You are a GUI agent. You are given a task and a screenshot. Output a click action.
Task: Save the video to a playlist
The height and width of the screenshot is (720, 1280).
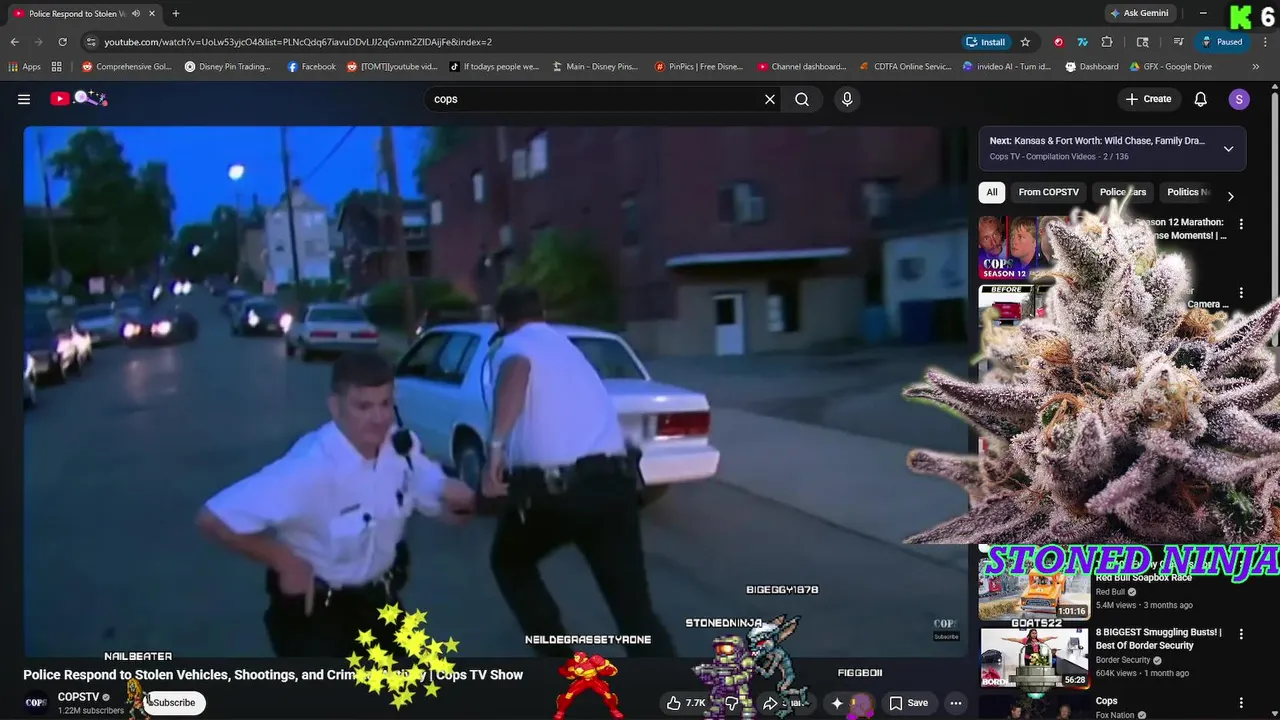pos(909,703)
